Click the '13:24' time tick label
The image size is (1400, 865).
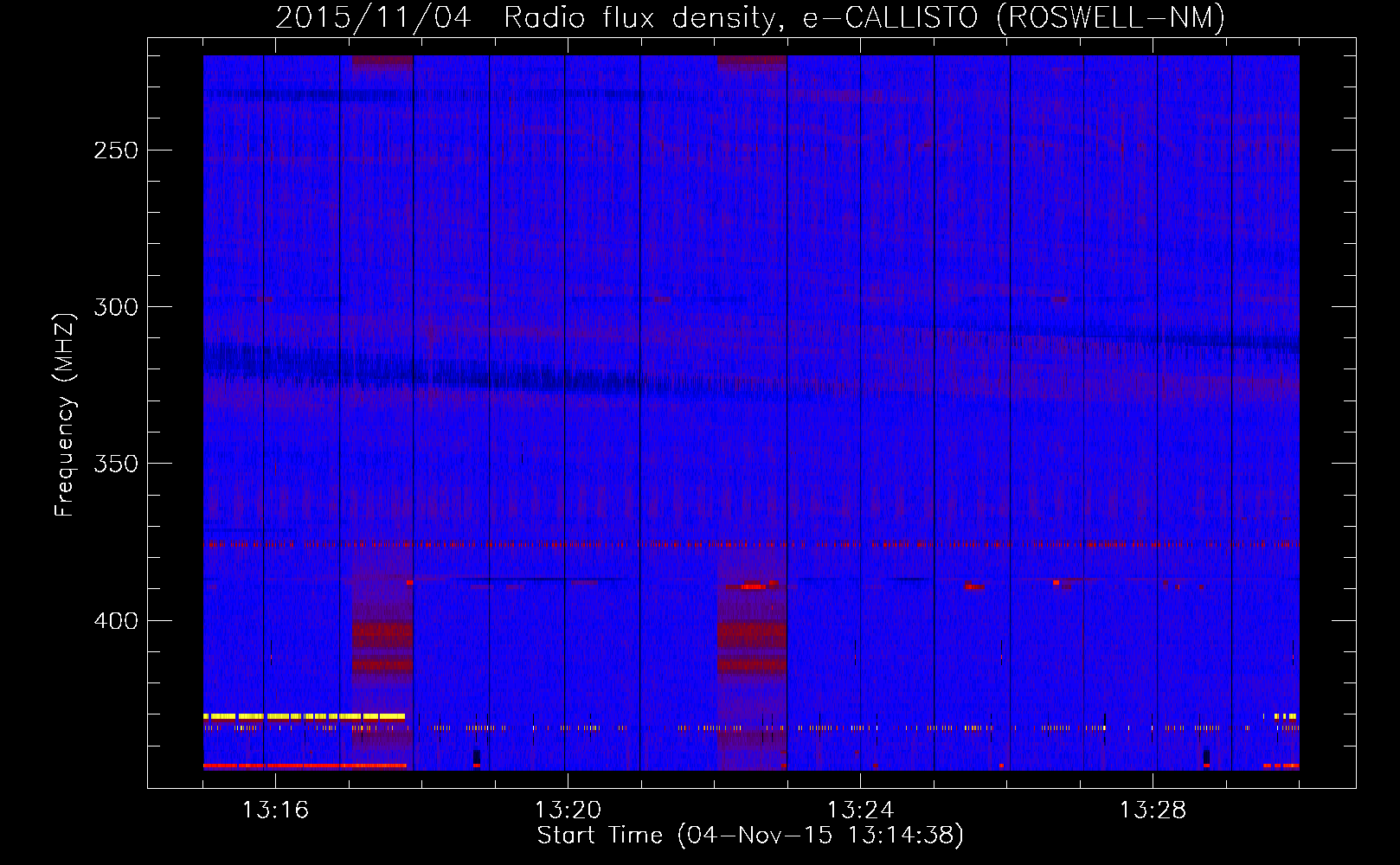(x=860, y=811)
